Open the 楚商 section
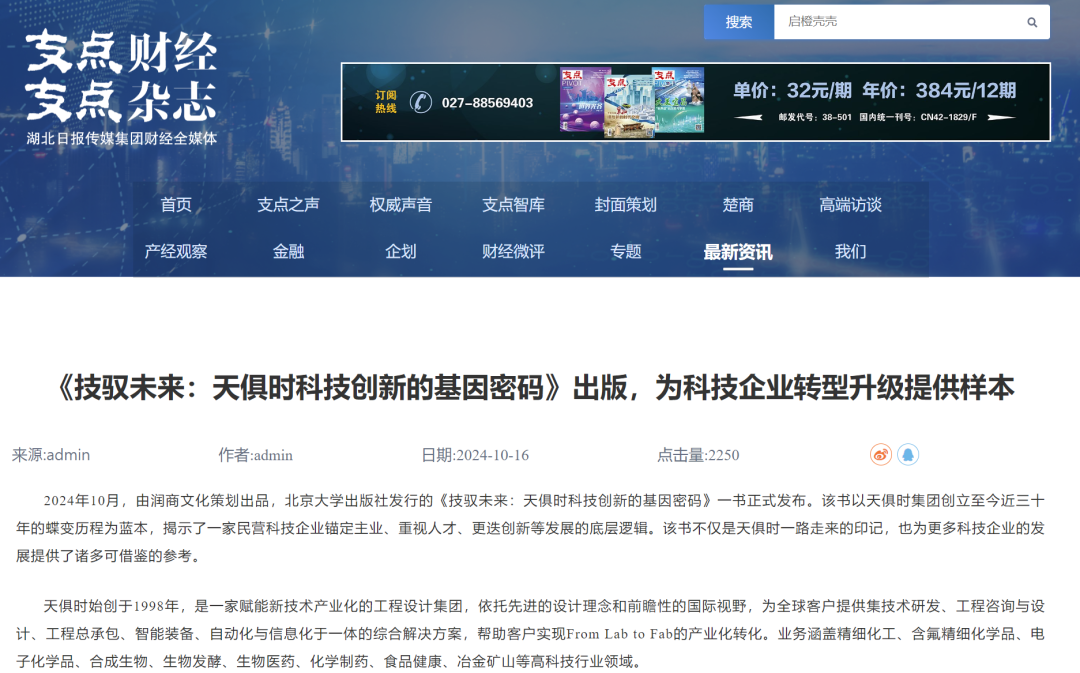 [x=738, y=205]
